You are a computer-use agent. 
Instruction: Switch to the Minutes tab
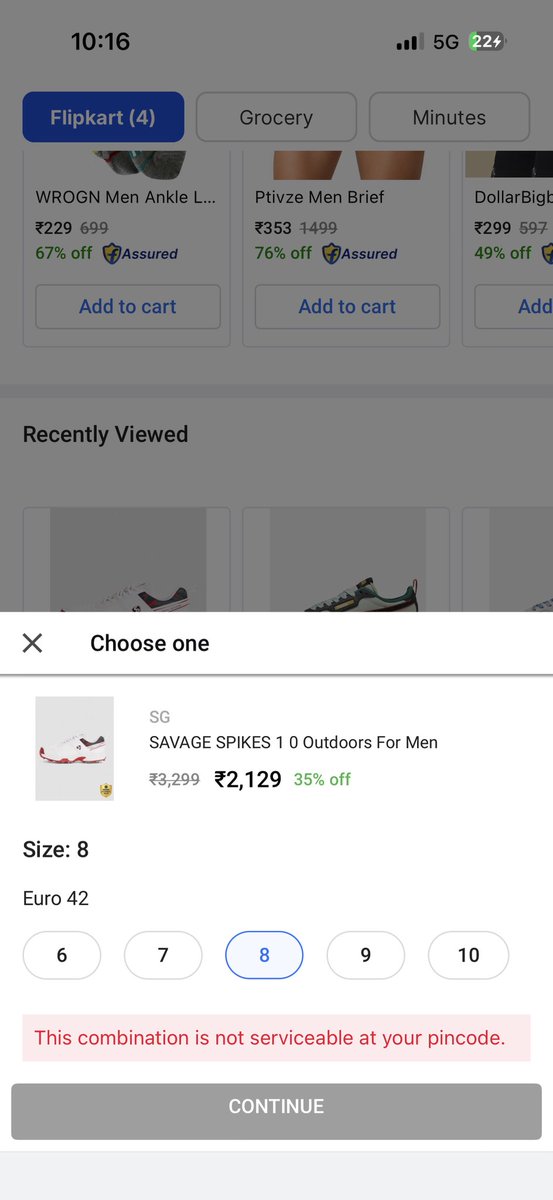pyautogui.click(x=449, y=117)
